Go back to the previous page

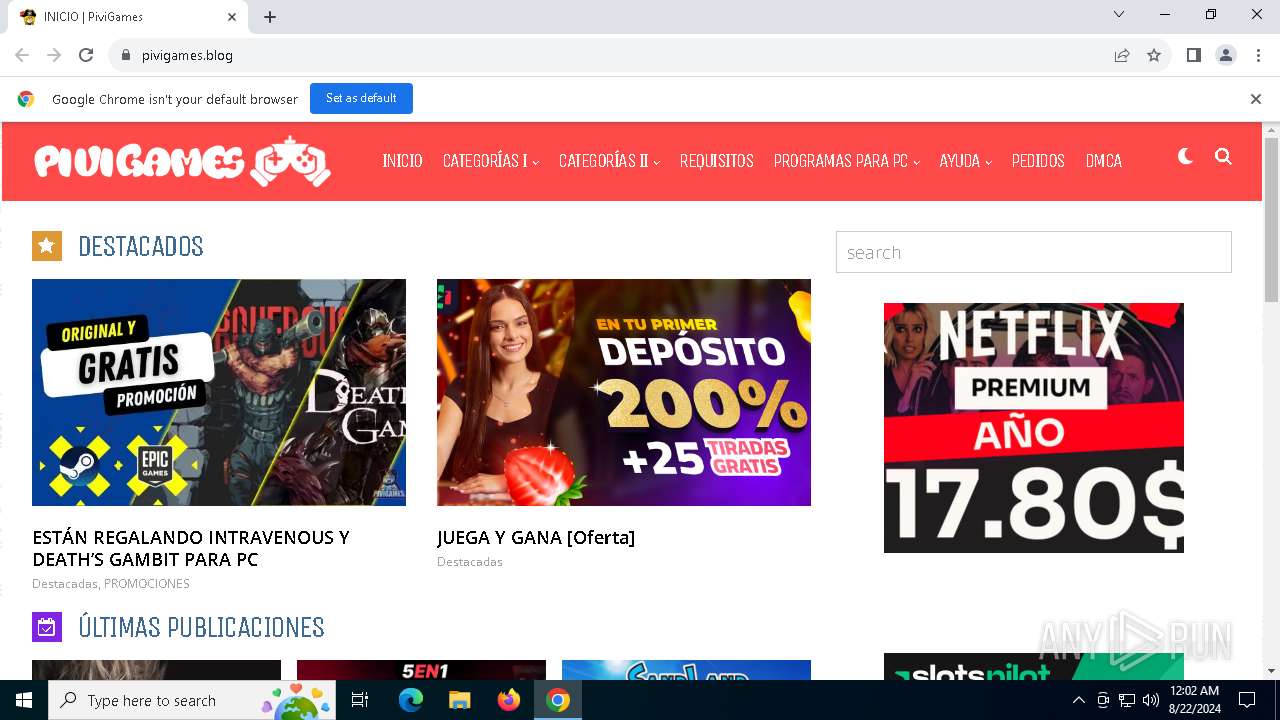22,55
